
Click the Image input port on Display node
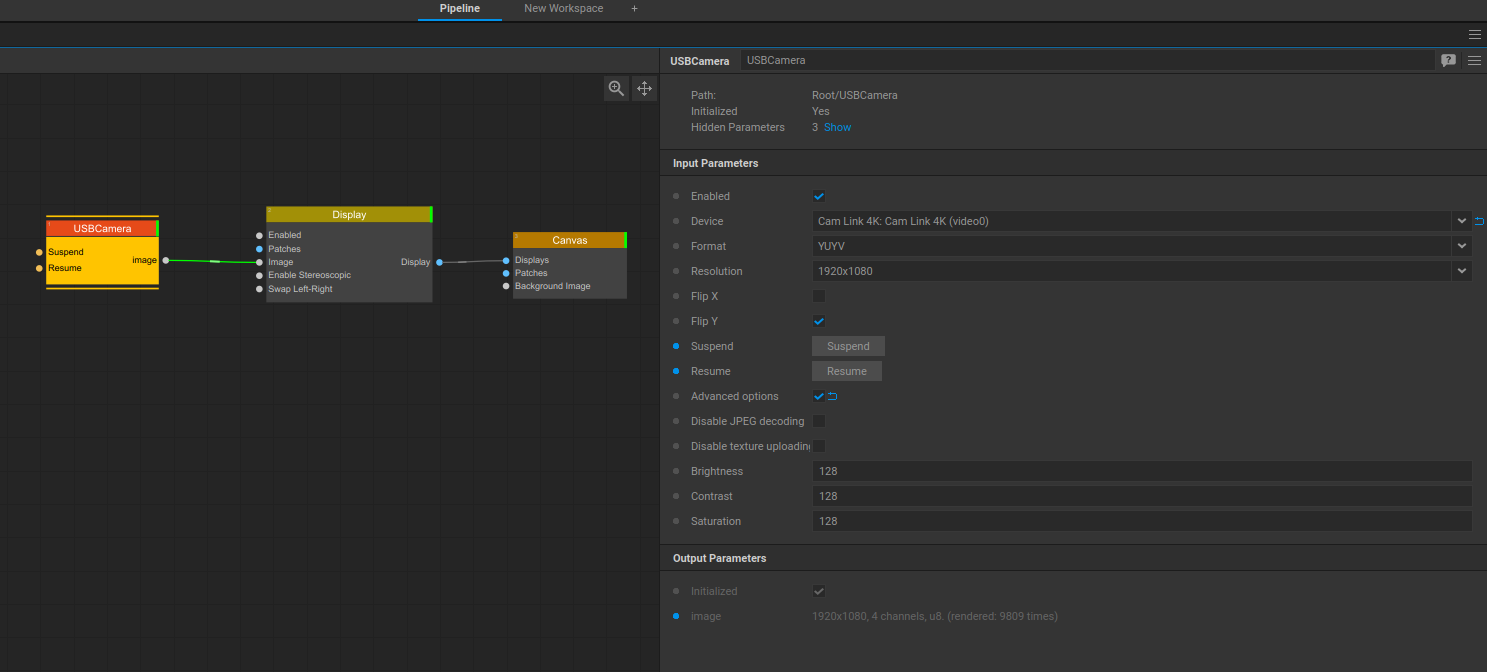(x=259, y=262)
